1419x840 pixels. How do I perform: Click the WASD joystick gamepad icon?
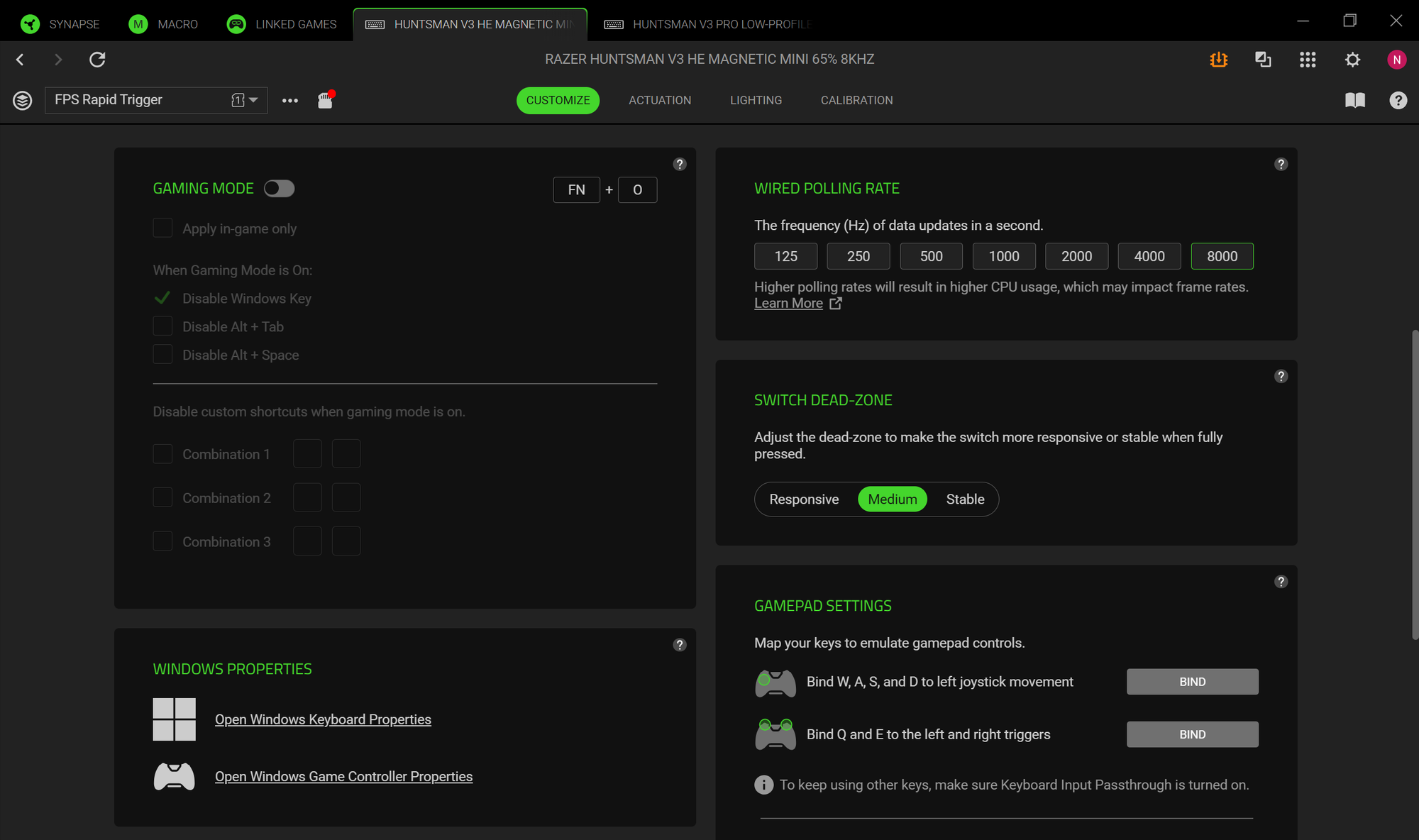tap(775, 683)
